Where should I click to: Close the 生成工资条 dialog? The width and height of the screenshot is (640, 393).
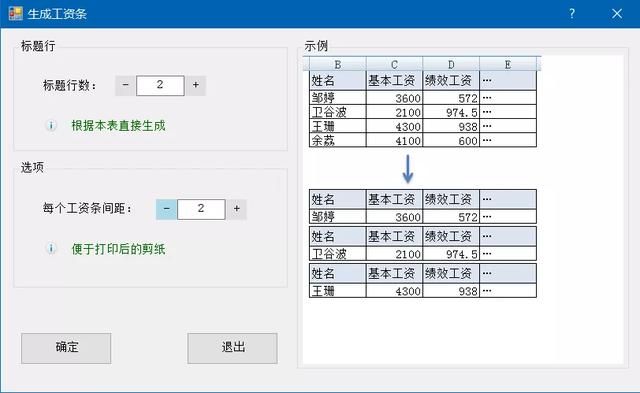pos(617,13)
